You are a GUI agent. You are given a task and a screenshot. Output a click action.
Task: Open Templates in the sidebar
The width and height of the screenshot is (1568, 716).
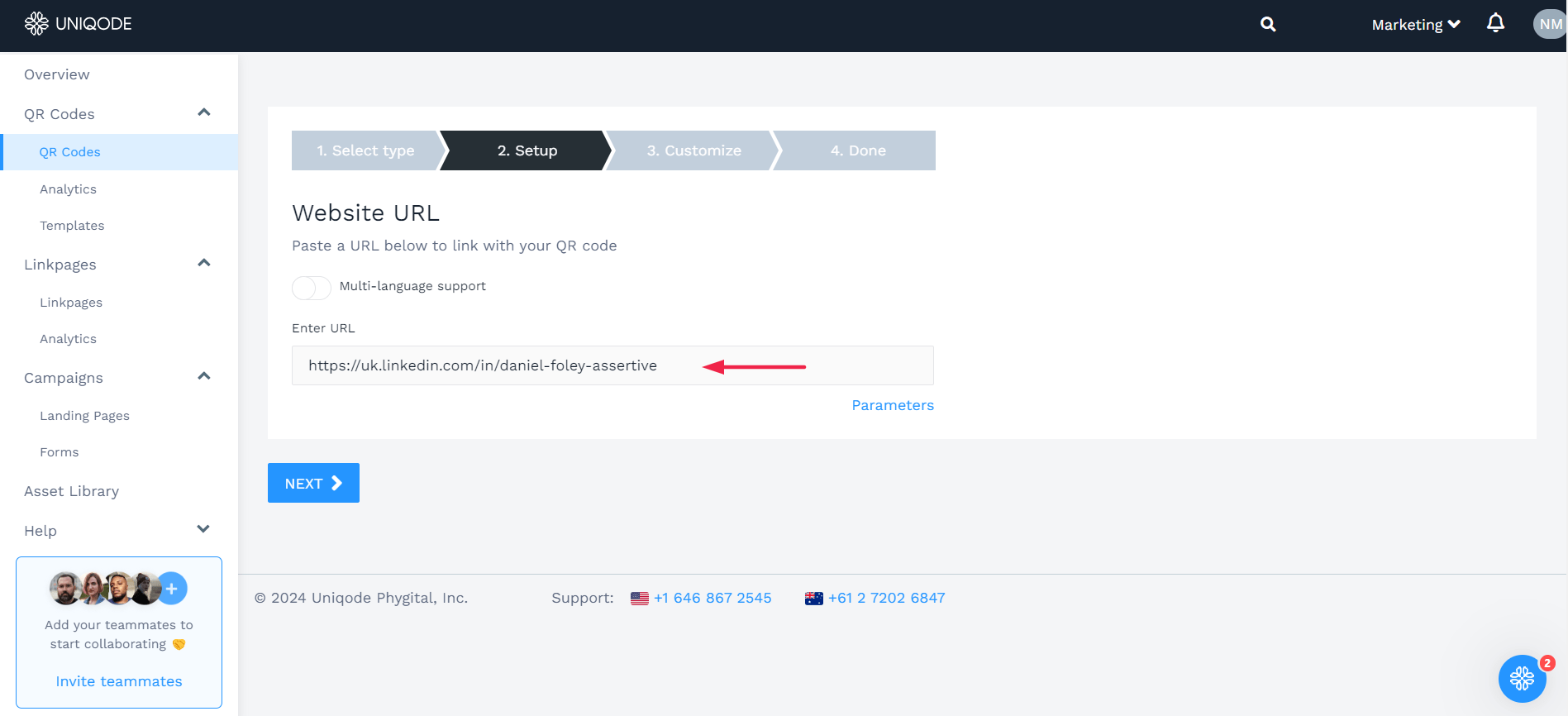pyautogui.click(x=72, y=226)
